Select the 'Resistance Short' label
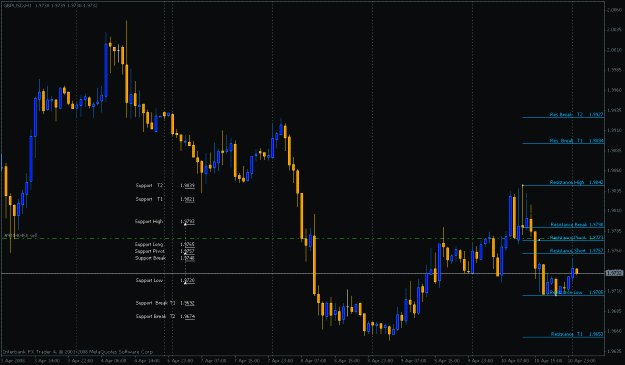The image size is (625, 365). (x=568, y=251)
